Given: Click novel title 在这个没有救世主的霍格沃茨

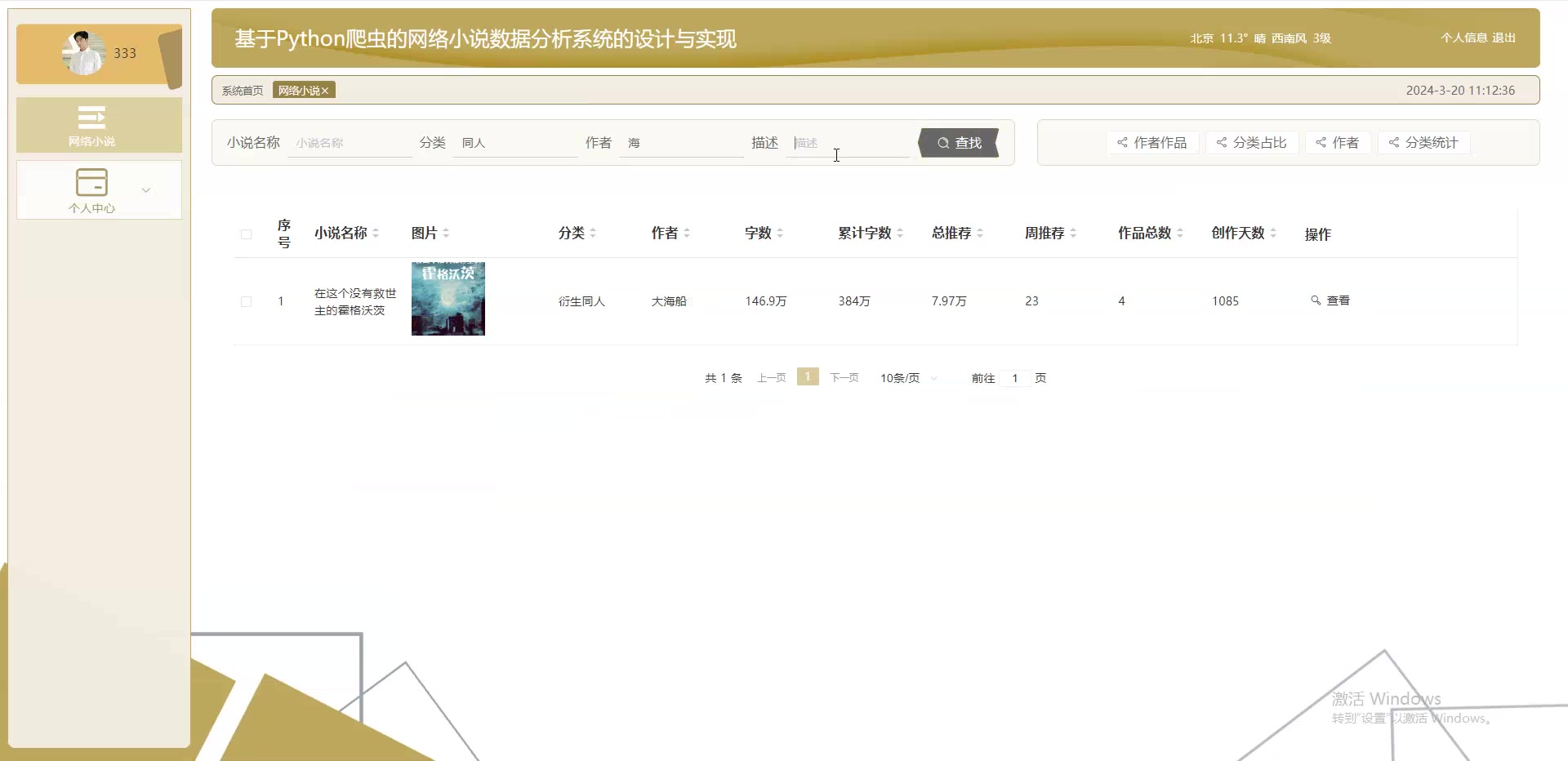Looking at the screenshot, I should click(355, 301).
